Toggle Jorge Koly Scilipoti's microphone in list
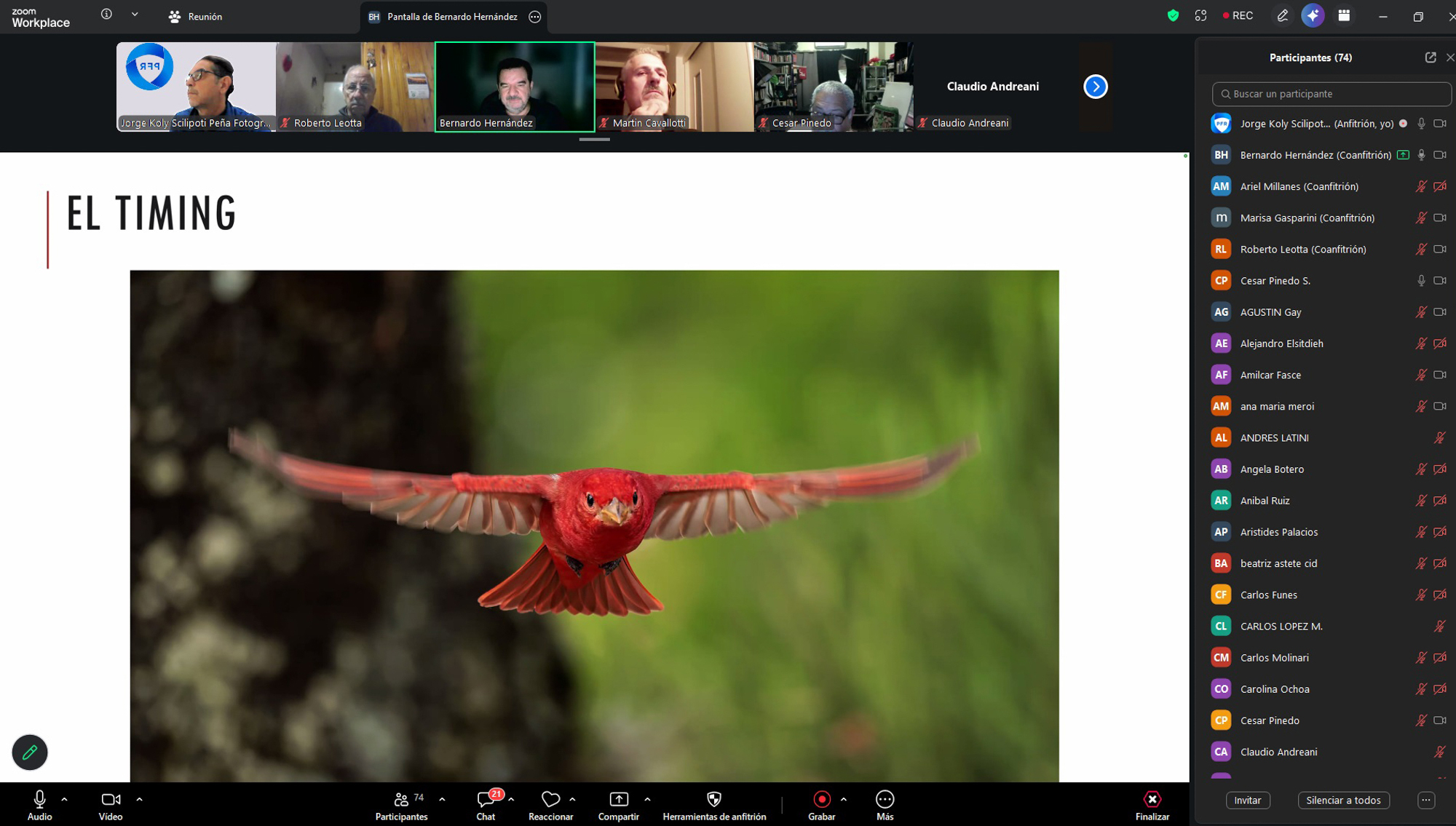The width and height of the screenshot is (1456, 826). pos(1421,124)
